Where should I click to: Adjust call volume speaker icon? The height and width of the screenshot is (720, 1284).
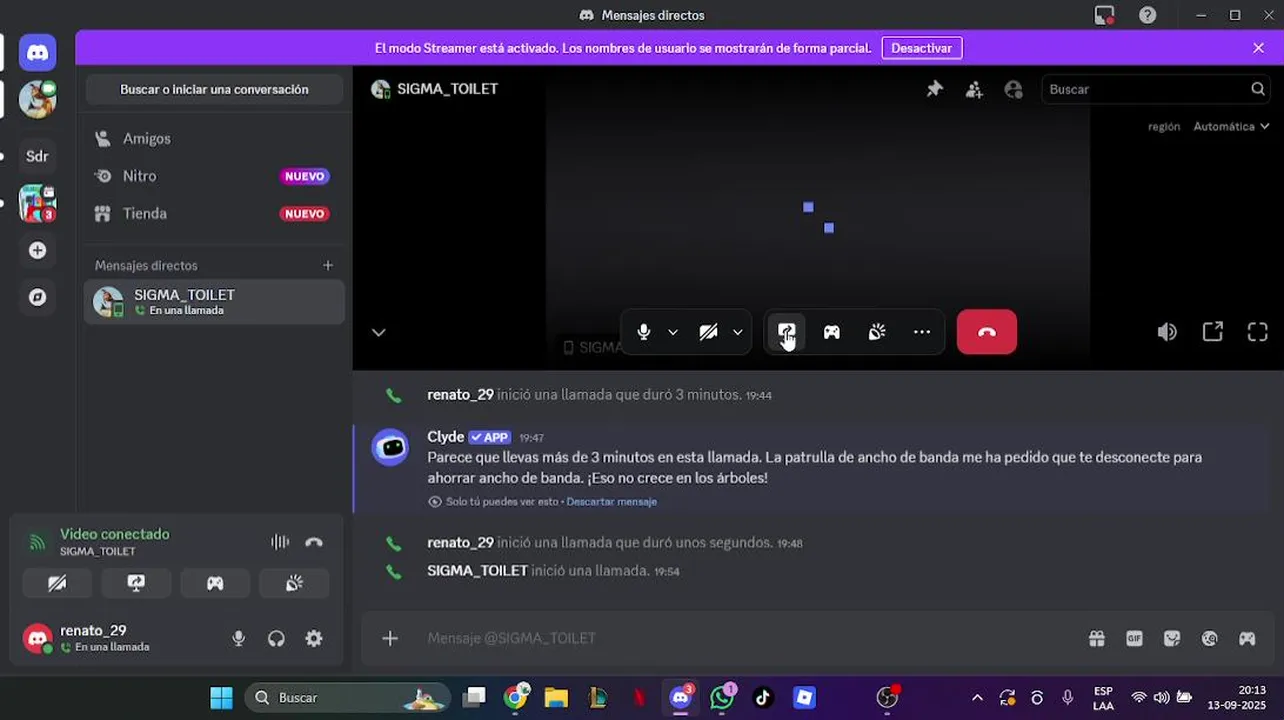pyautogui.click(x=1167, y=332)
